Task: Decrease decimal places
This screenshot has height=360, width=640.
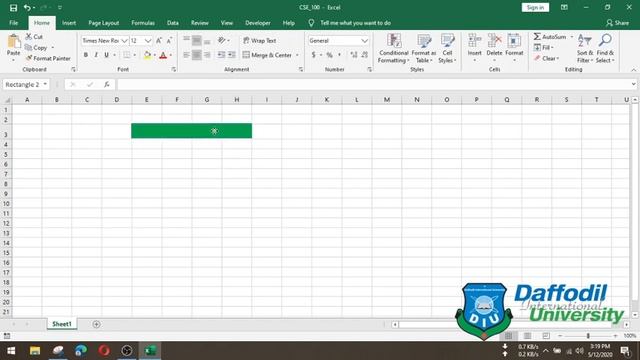Action: point(364,55)
